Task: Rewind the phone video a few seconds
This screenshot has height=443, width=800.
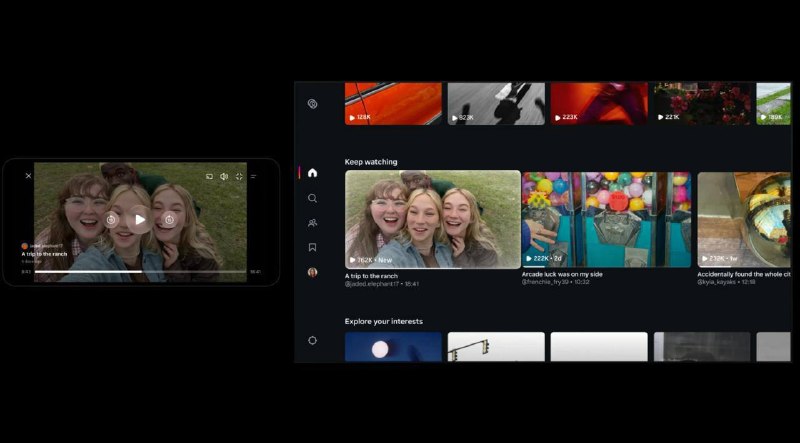Action: click(111, 220)
